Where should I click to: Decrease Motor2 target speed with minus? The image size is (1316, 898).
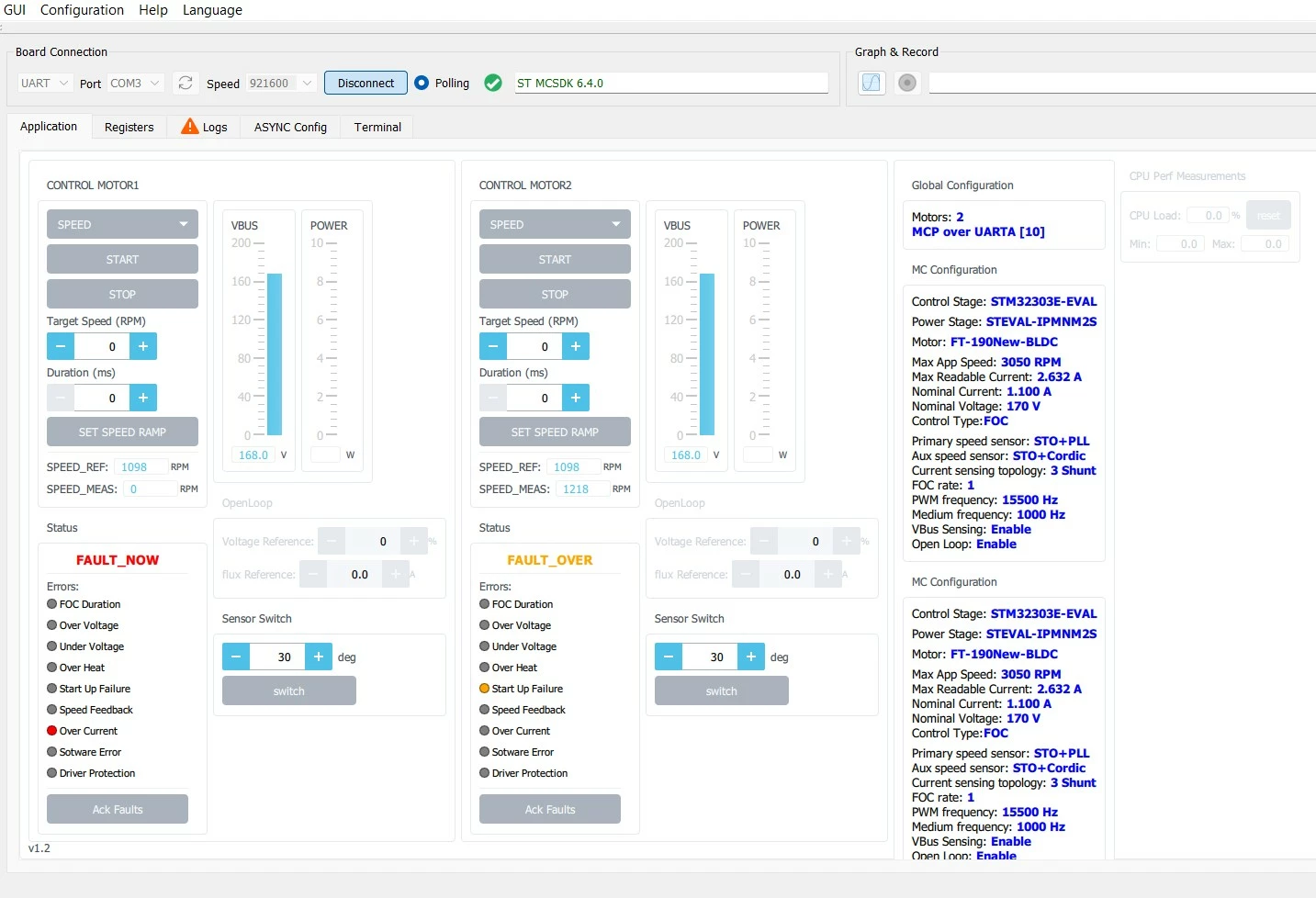pyautogui.click(x=493, y=346)
